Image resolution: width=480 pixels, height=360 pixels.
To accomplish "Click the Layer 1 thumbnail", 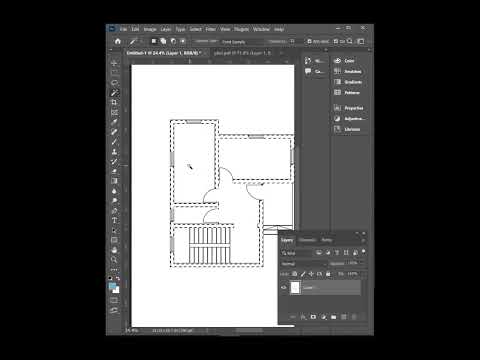I will [295, 287].
